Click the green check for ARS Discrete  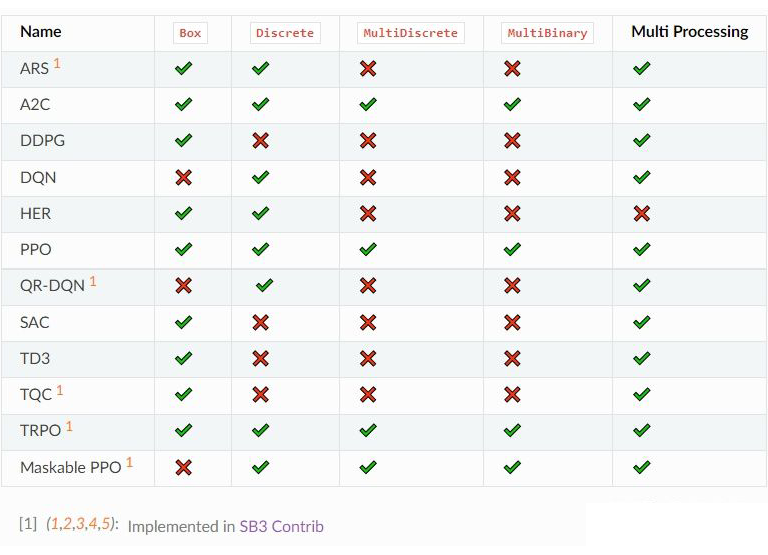tap(261, 68)
